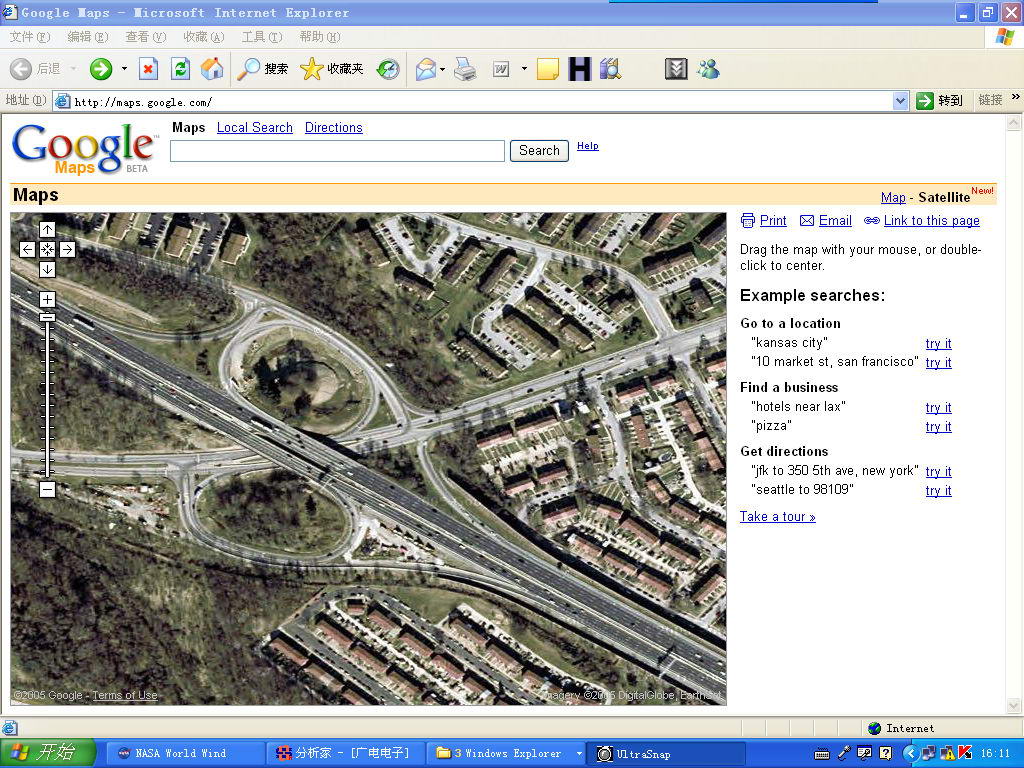Open the 'Take a tour' link

coord(777,517)
